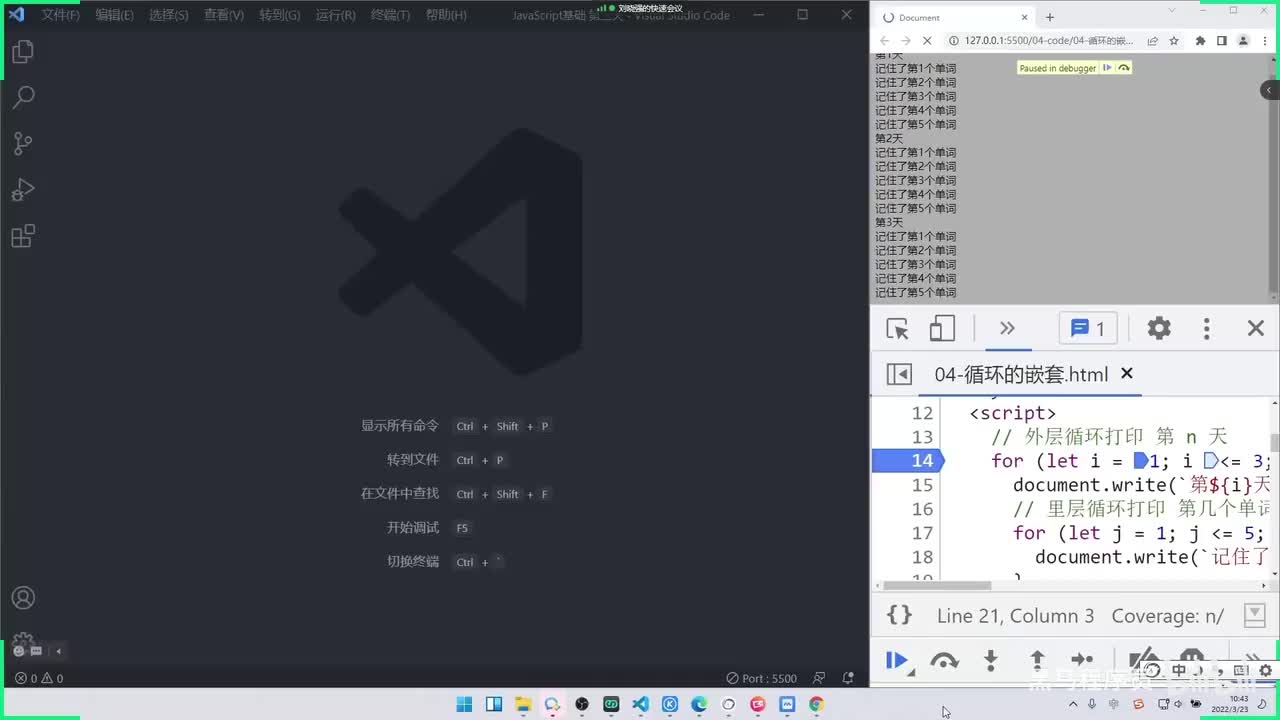The image size is (1280, 720).
Task: Open the VS Code Search view
Action: pyautogui.click(x=23, y=97)
